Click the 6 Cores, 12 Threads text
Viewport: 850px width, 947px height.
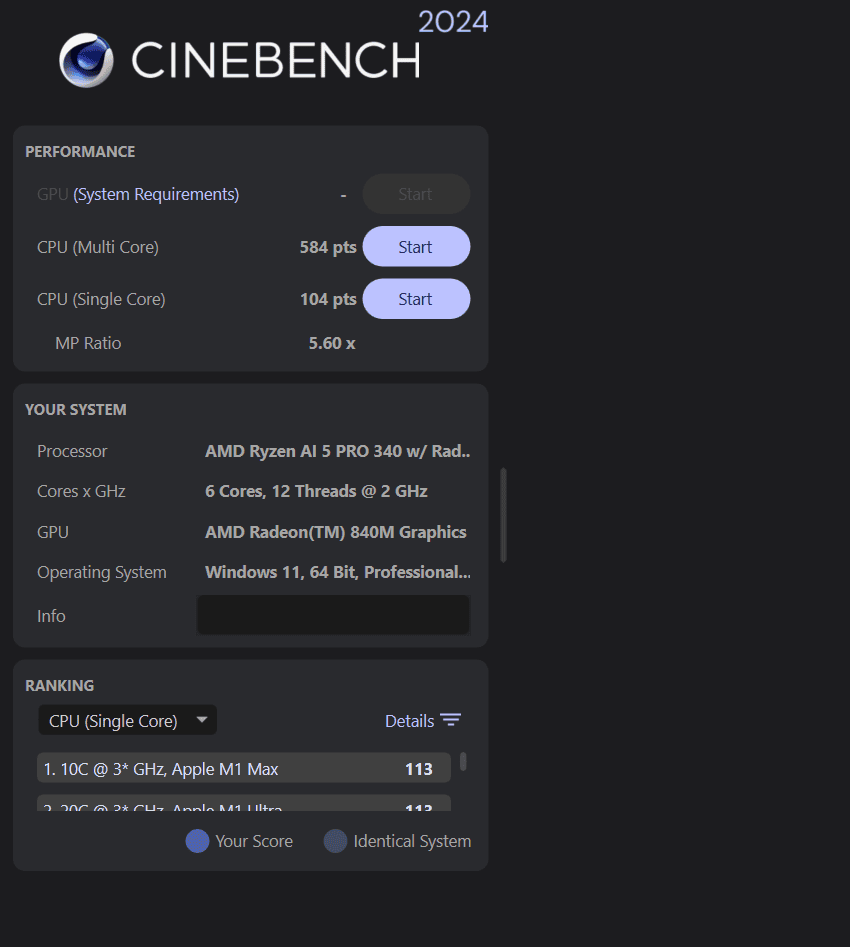click(316, 491)
